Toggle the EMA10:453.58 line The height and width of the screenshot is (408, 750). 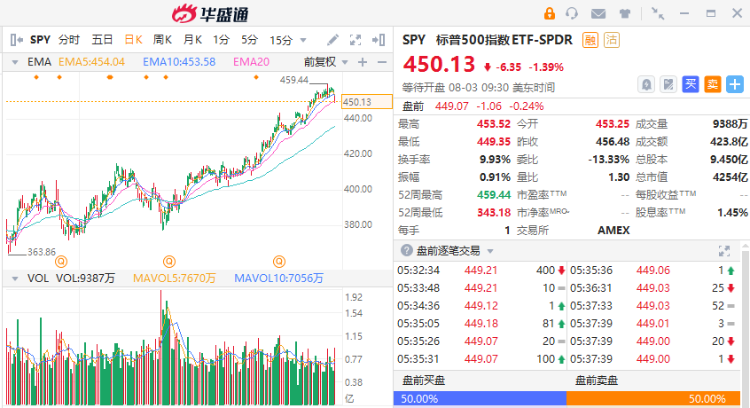point(179,62)
